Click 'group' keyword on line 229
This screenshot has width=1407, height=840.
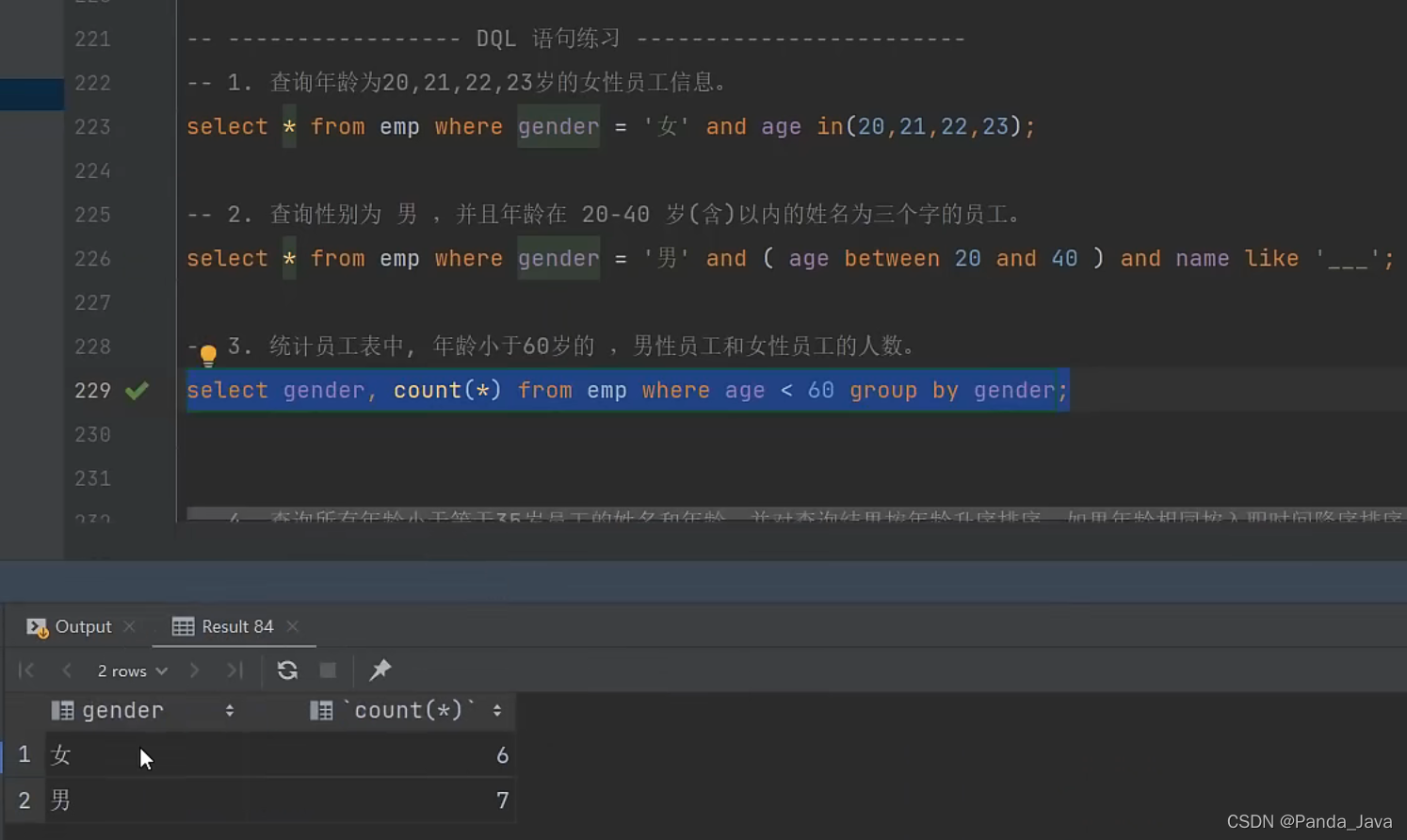[882, 391]
